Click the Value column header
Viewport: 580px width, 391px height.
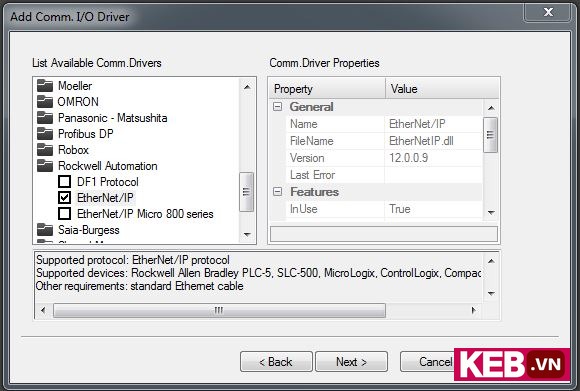click(x=442, y=89)
